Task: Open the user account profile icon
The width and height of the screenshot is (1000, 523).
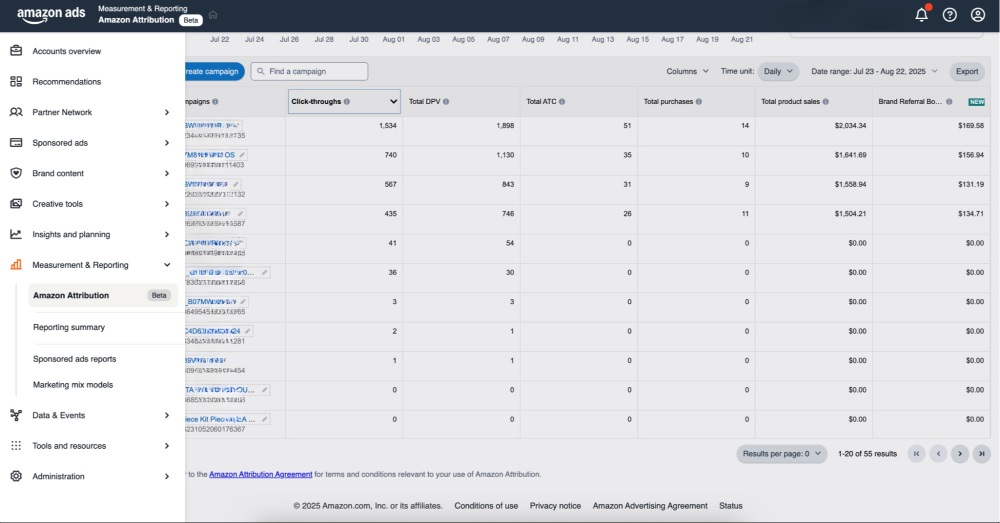Action: [x=978, y=15]
